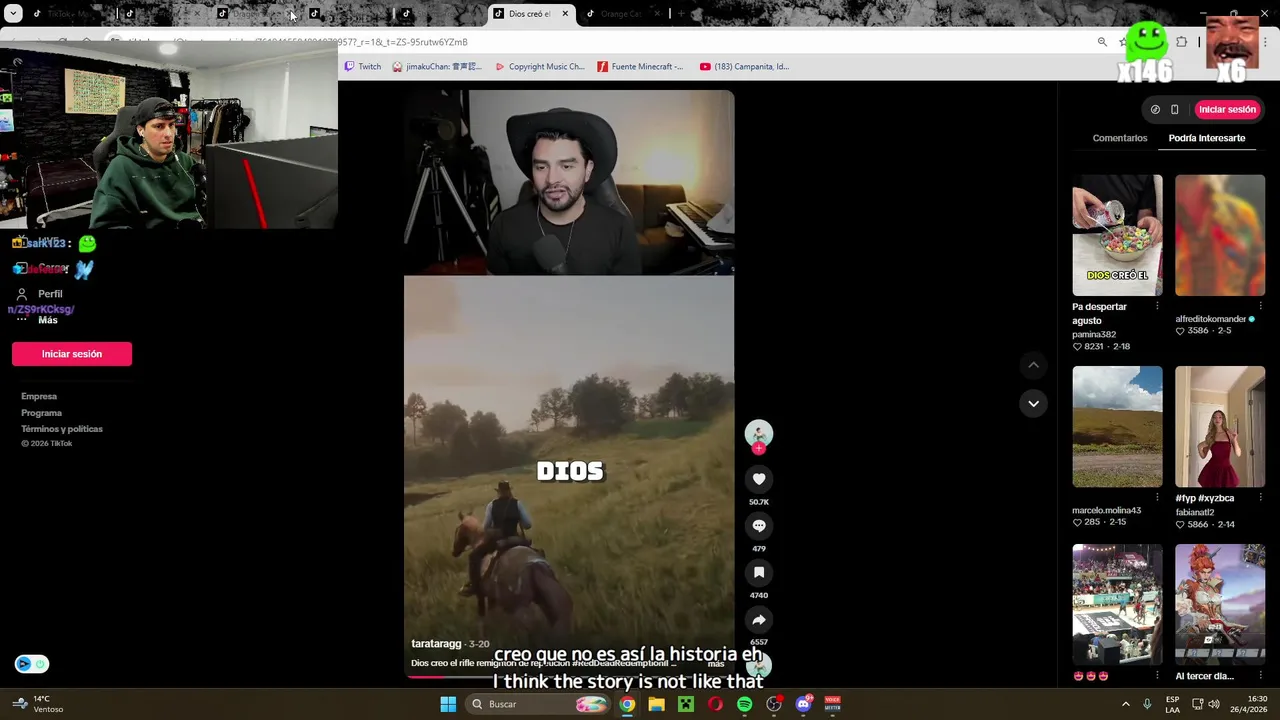Like the video with the heart icon

(x=759, y=479)
